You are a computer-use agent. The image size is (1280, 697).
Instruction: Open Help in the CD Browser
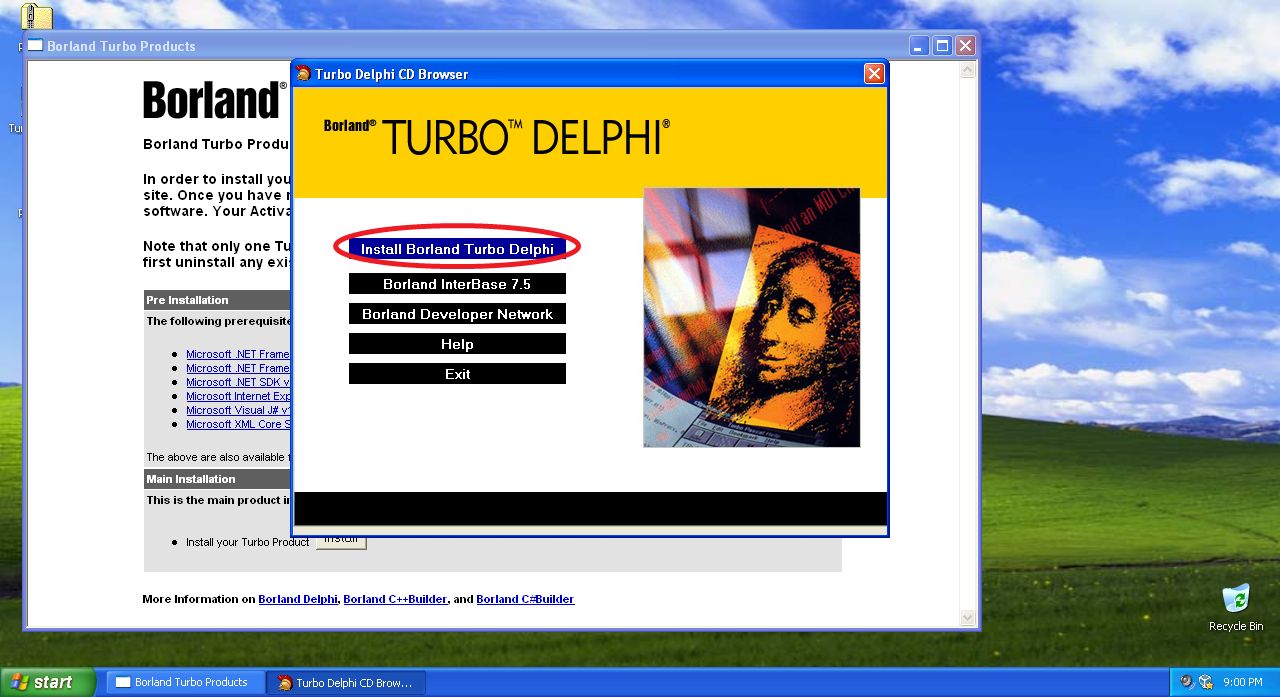[457, 344]
